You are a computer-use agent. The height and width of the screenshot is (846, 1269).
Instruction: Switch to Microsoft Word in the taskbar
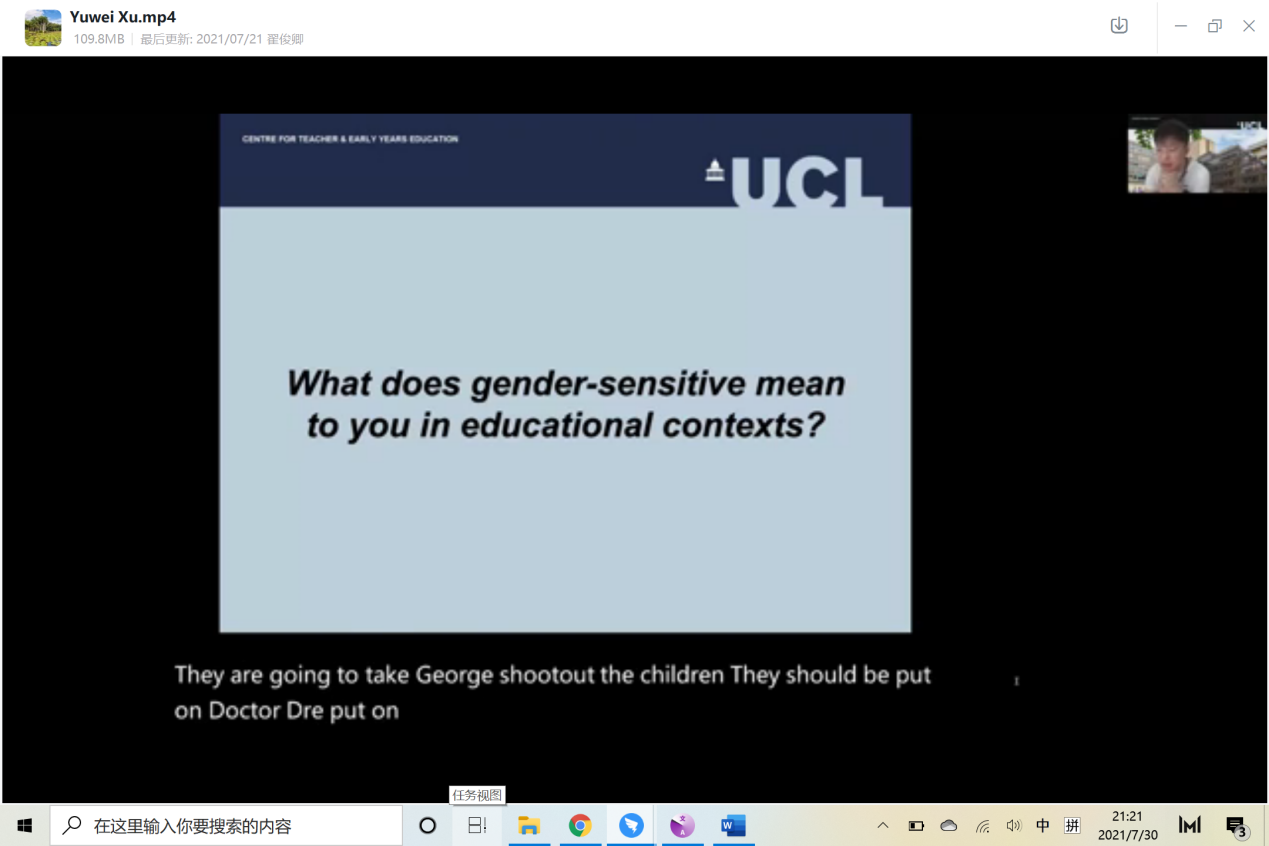click(733, 826)
